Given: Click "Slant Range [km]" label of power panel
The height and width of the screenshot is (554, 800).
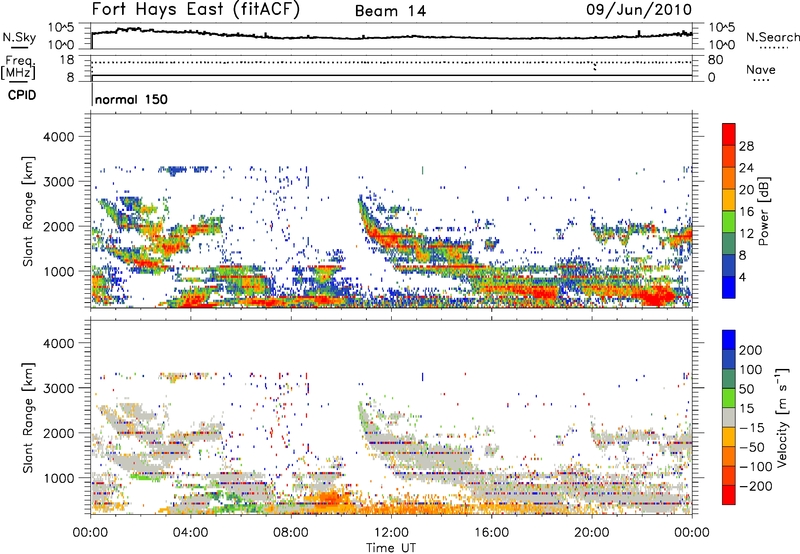Looking at the screenshot, I should (29, 212).
